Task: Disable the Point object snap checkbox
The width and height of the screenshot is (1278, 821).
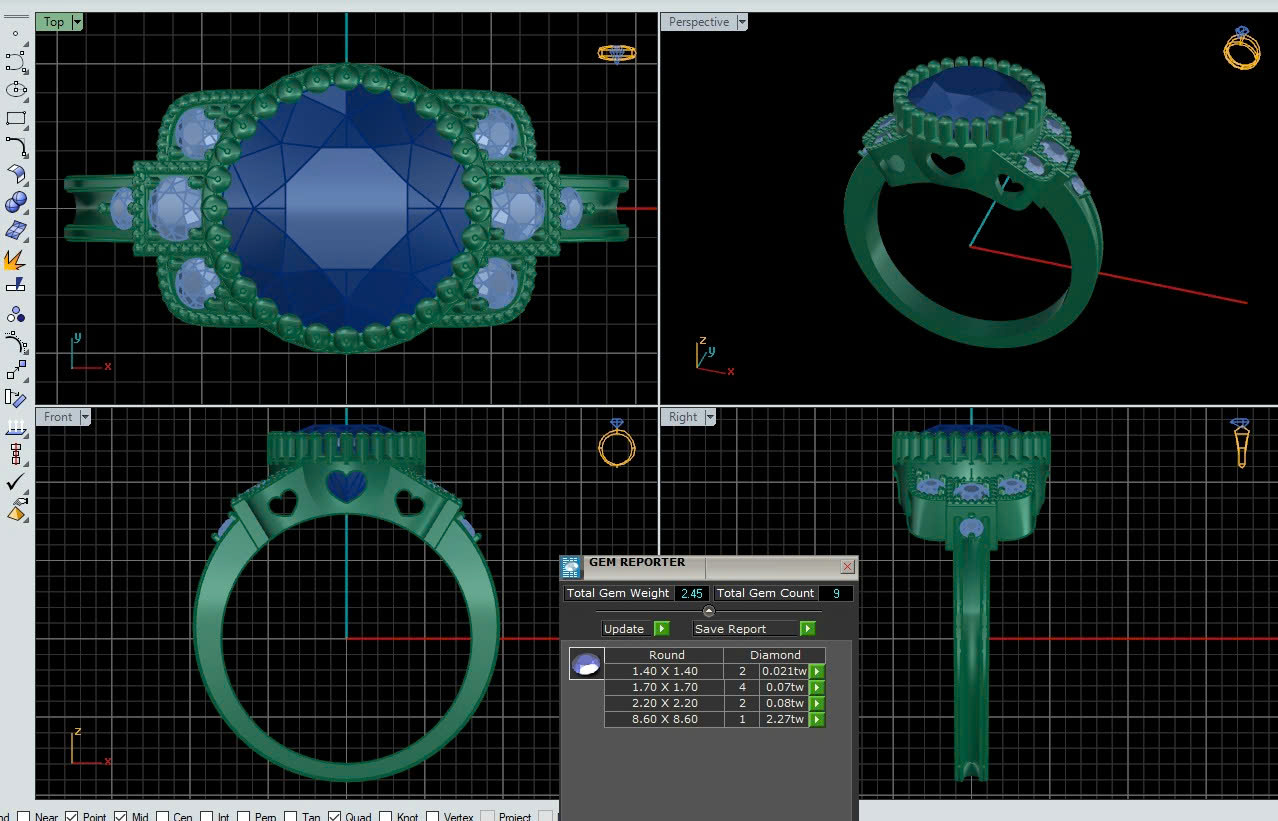Action: pos(72,816)
